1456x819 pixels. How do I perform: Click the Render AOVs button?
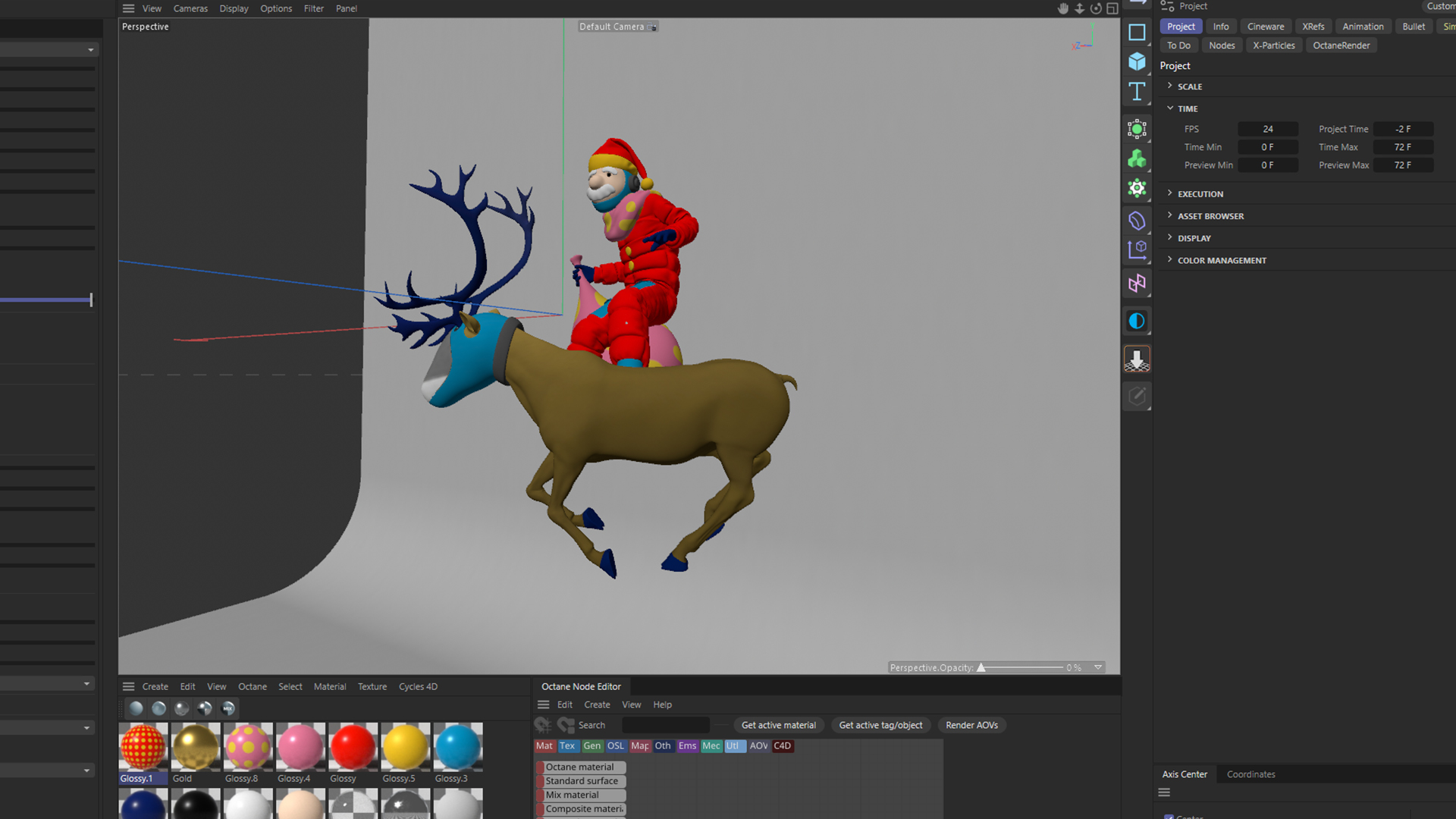(971, 726)
